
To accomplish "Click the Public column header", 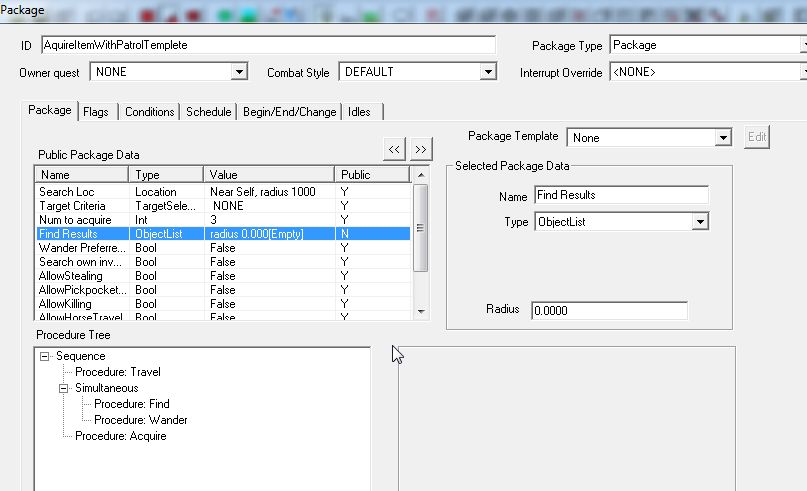I will 372,174.
